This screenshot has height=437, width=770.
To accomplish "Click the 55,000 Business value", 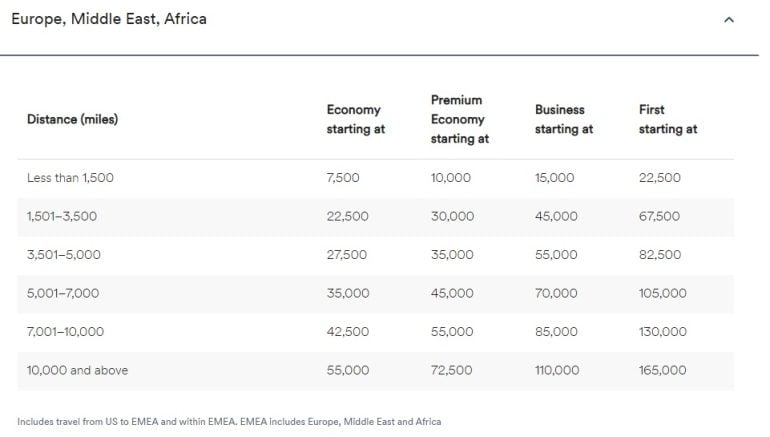I will coord(556,255).
